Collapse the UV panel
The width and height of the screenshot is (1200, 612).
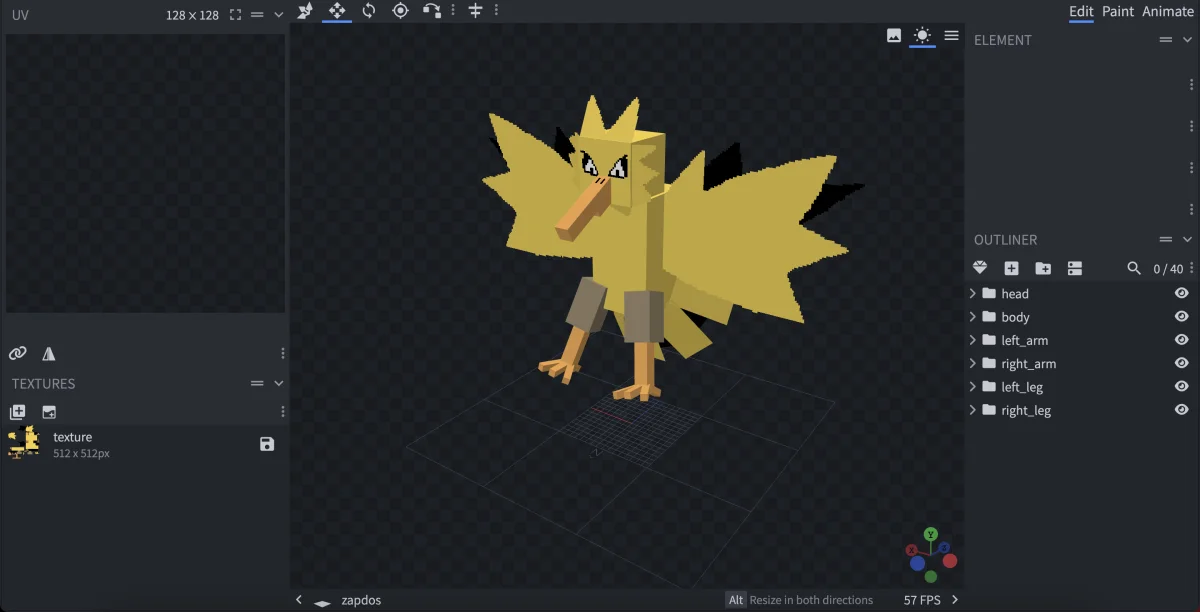[x=279, y=15]
